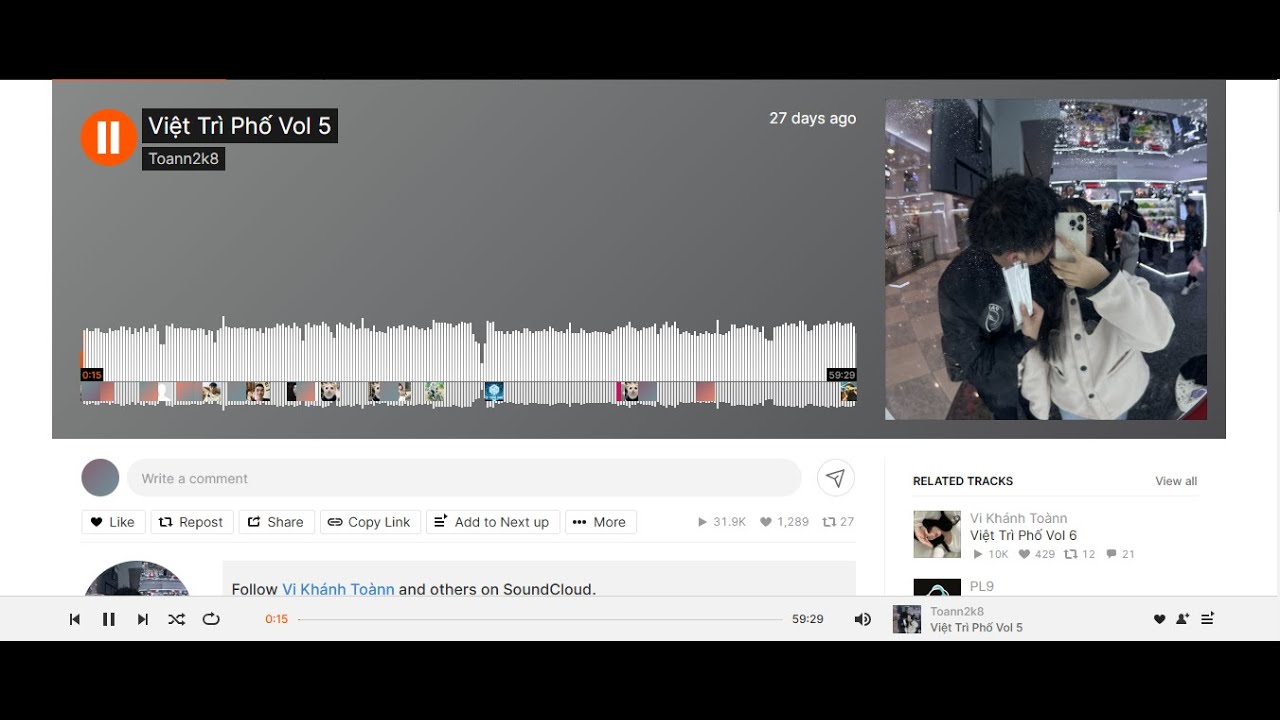Image resolution: width=1280 pixels, height=720 pixels.
Task: Pause the track with the big orange button
Action: tap(109, 137)
